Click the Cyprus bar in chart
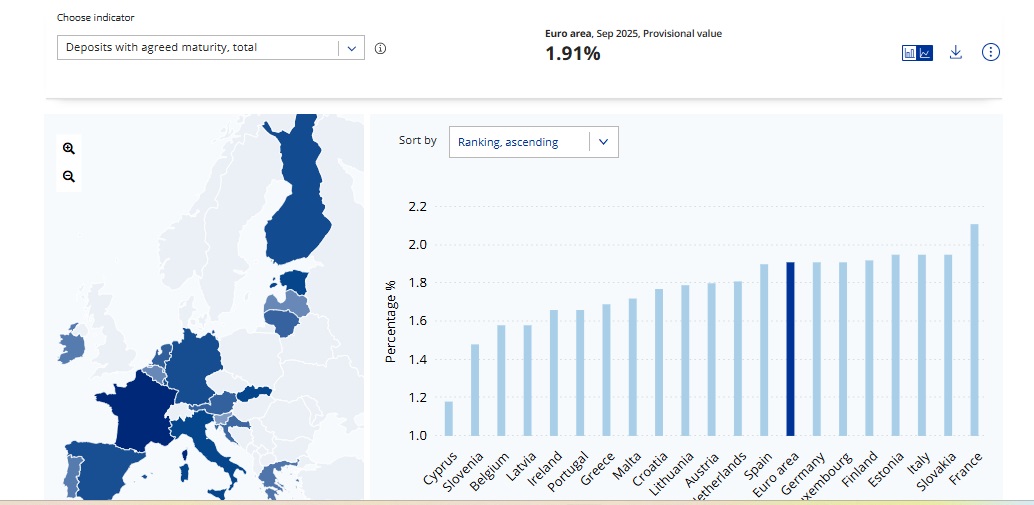The image size is (1034, 505). pos(449,418)
